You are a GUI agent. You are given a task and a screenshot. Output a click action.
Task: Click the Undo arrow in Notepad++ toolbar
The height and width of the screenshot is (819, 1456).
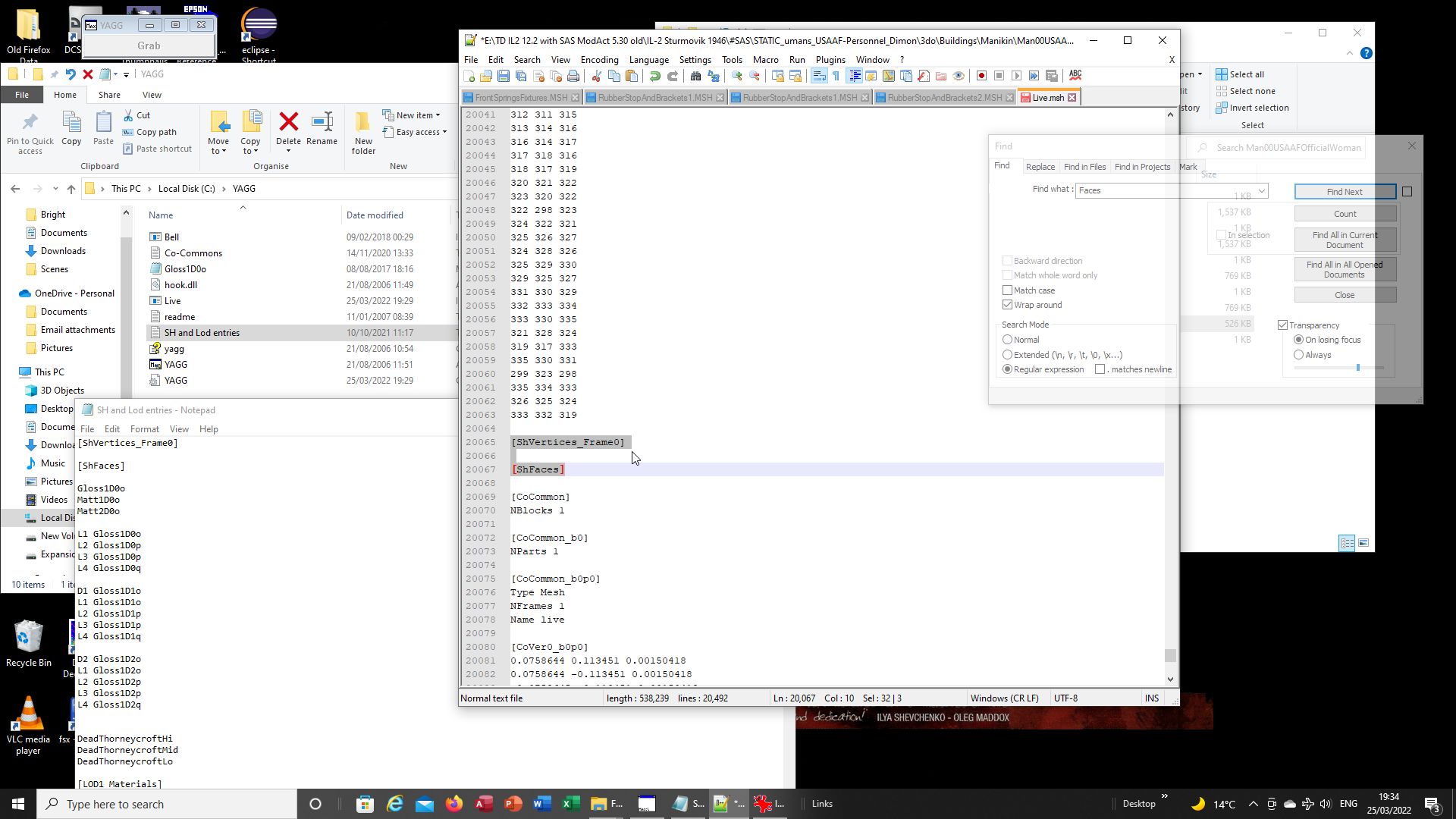(654, 76)
